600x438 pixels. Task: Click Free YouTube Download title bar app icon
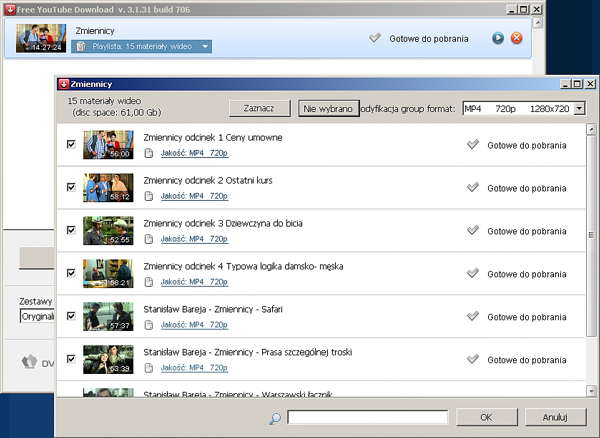pos(10,10)
